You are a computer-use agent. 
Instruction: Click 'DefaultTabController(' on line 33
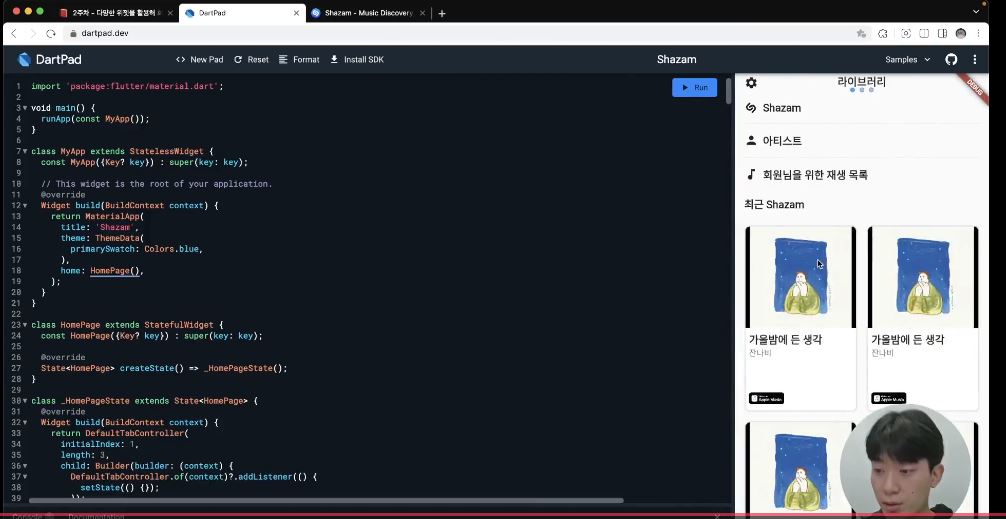tap(137, 434)
